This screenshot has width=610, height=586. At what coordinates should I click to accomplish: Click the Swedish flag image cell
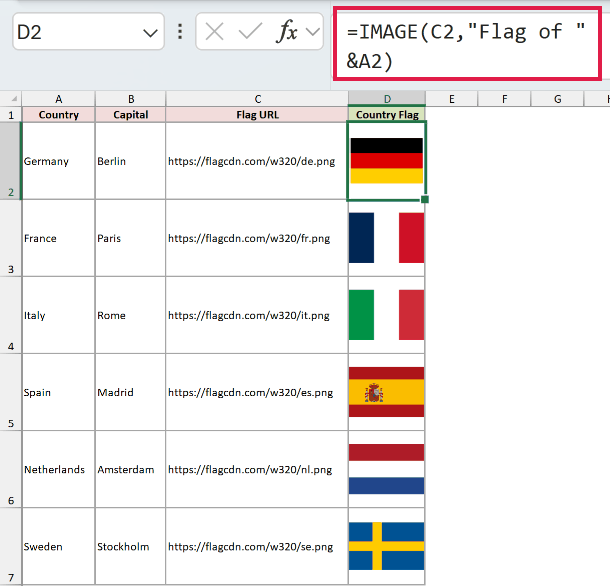(387, 546)
